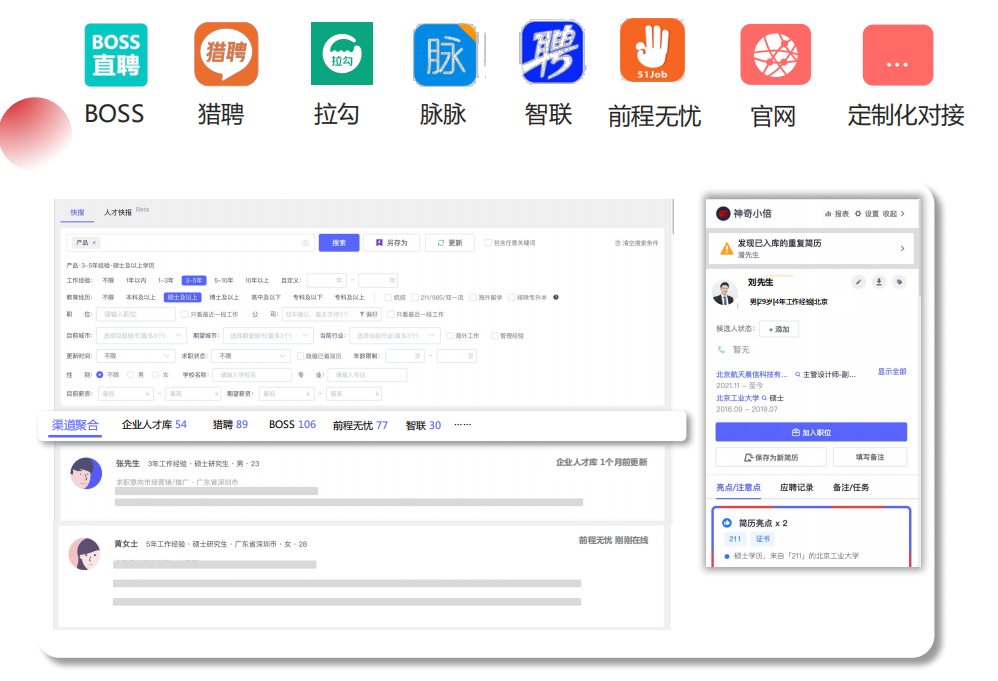Click the 另存为 button
Screen dimensions: 998x681
click(391, 242)
